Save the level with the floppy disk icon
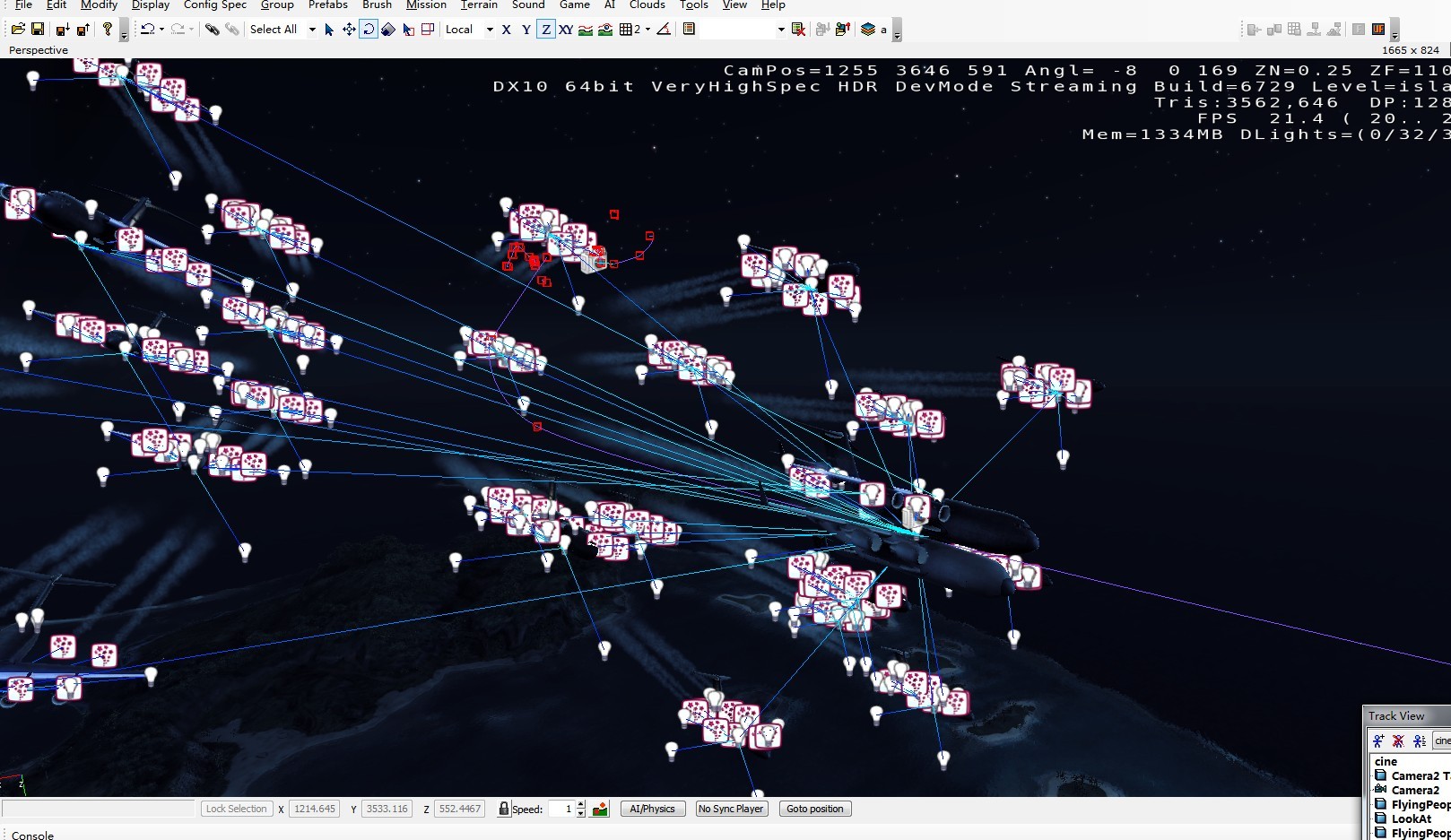 pos(38,30)
